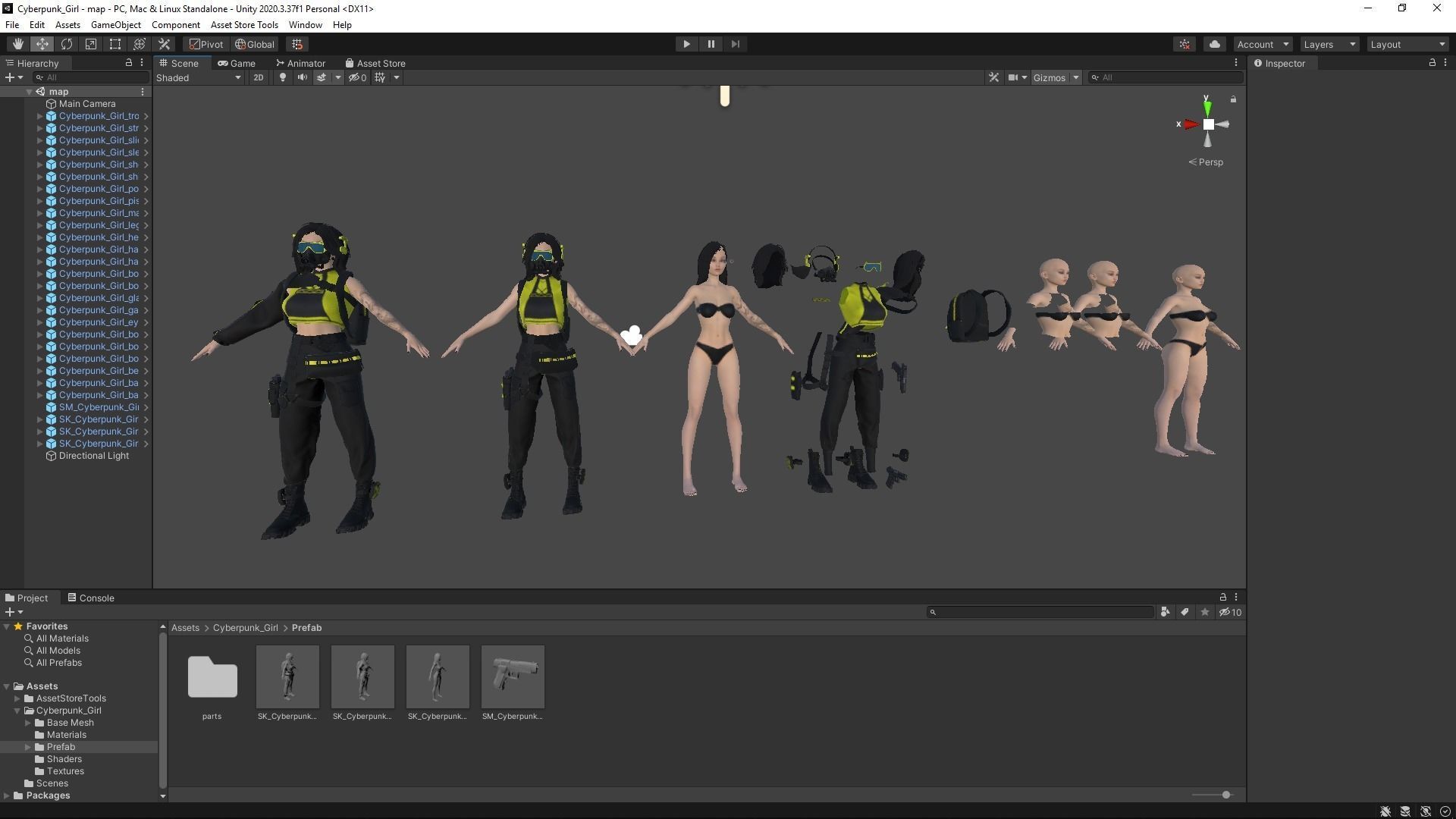
Task: Toggle Persp projection label
Action: point(1206,162)
